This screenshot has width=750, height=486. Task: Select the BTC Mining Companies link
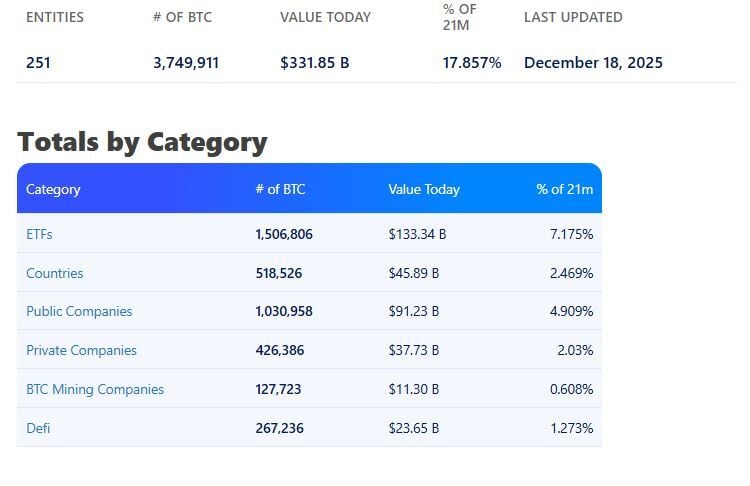point(95,389)
